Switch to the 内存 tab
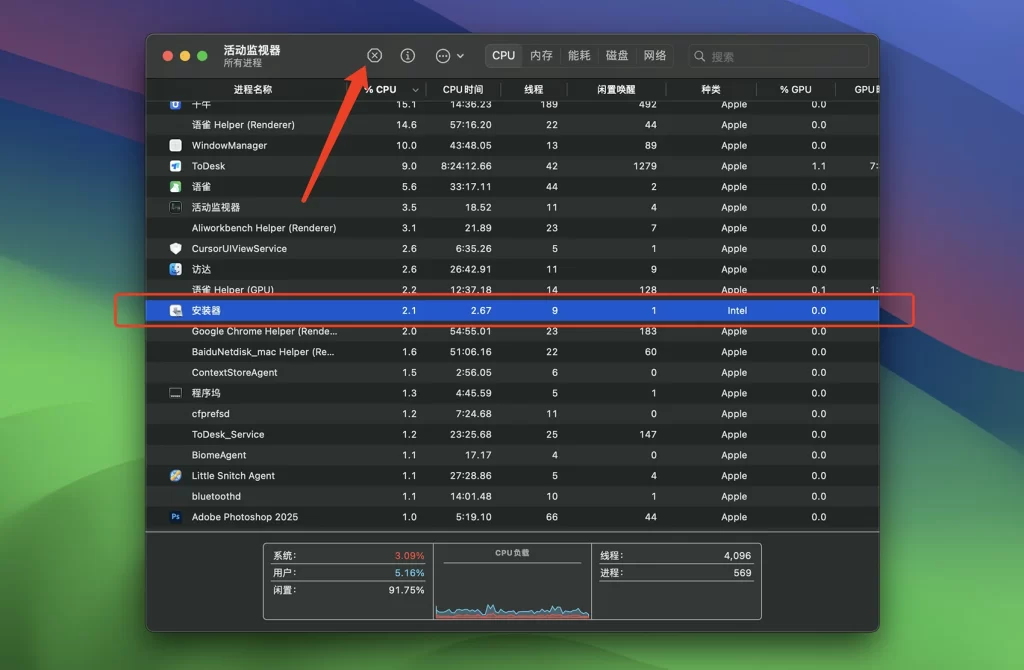1024x670 pixels. pyautogui.click(x=541, y=56)
